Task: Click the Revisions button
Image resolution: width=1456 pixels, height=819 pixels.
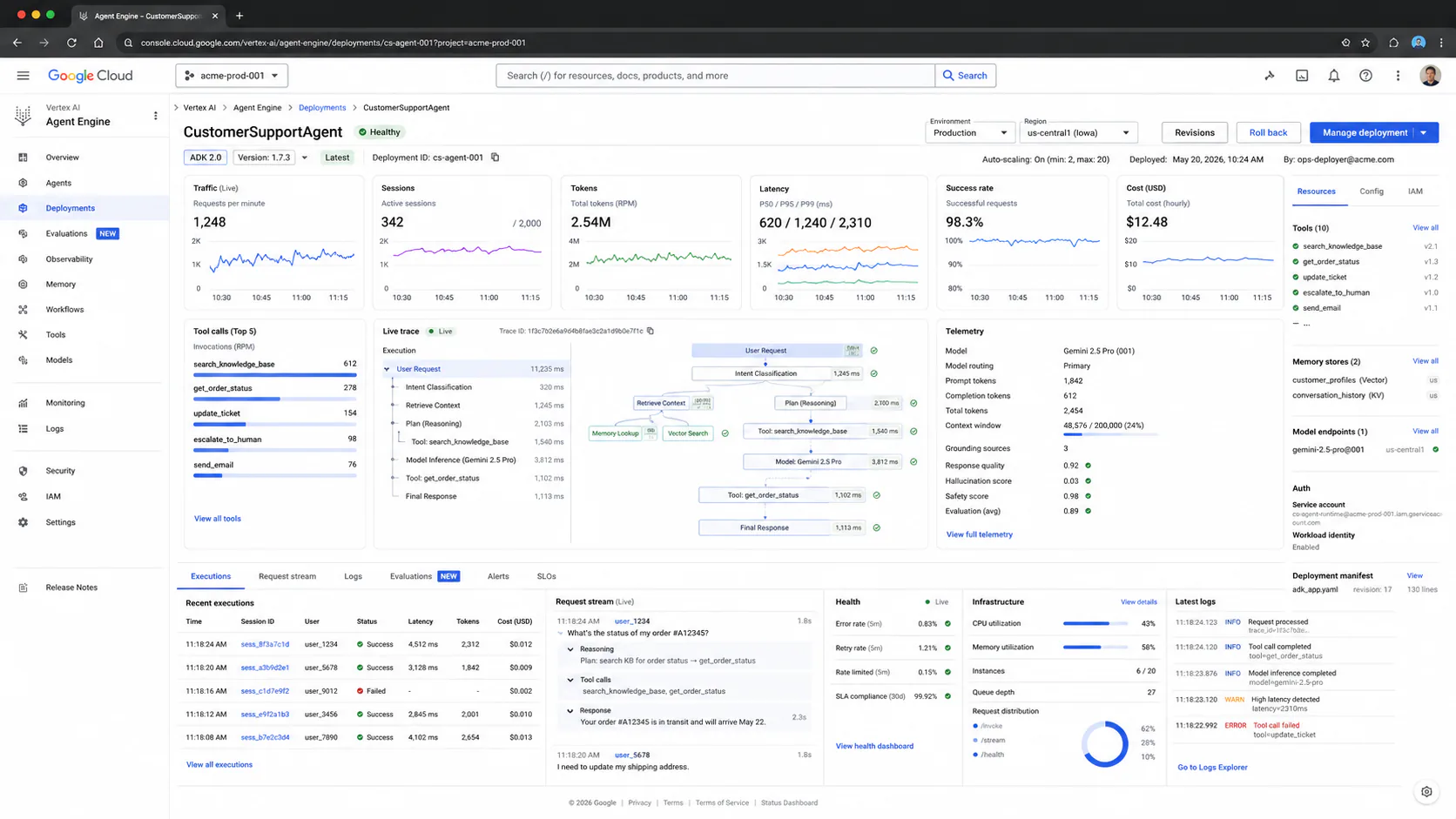Action: point(1194,132)
